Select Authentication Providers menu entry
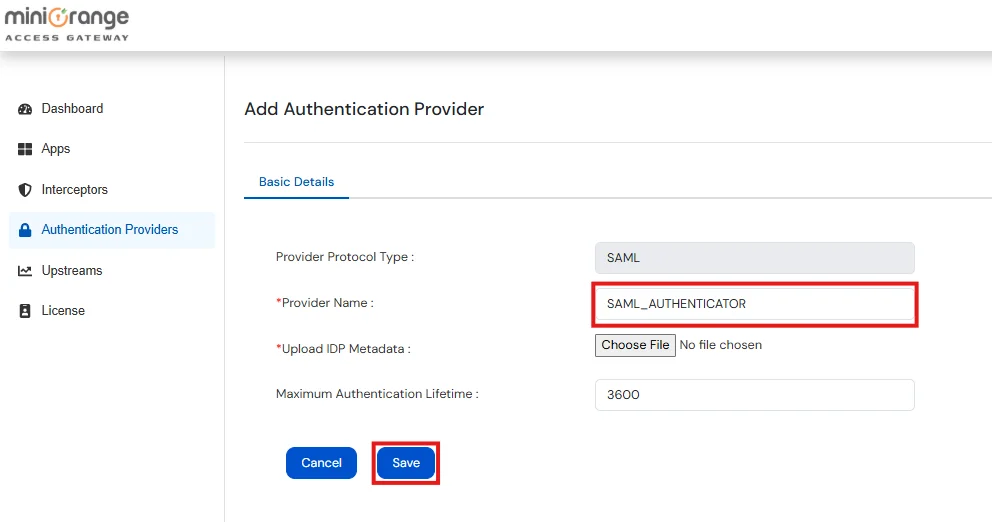The height and width of the screenshot is (522, 992). [x=112, y=230]
